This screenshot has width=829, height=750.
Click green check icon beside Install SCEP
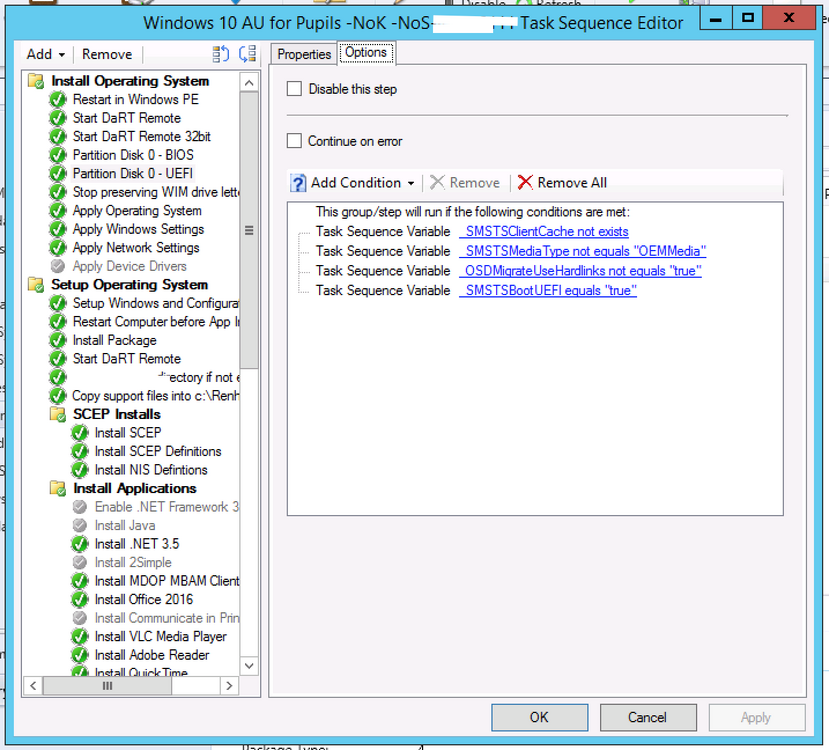tap(79, 433)
